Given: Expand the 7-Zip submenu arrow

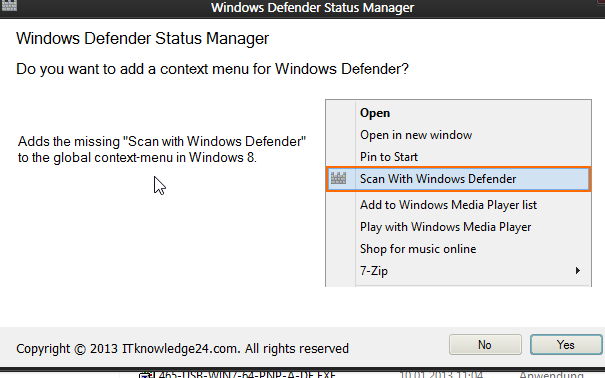Looking at the screenshot, I should (578, 270).
